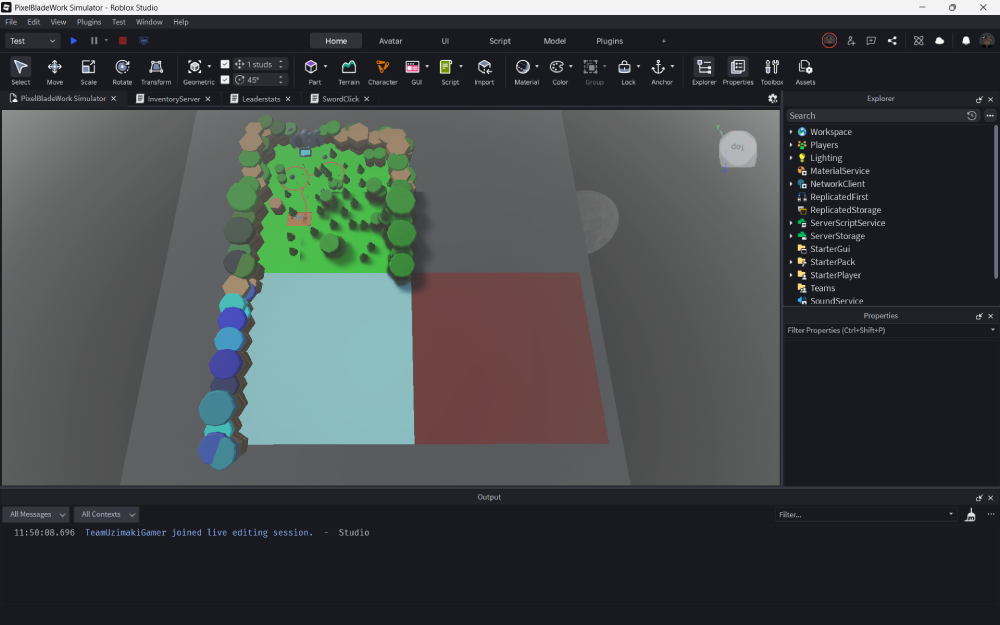
Task: Open the All Contexts dropdown
Action: click(x=106, y=515)
